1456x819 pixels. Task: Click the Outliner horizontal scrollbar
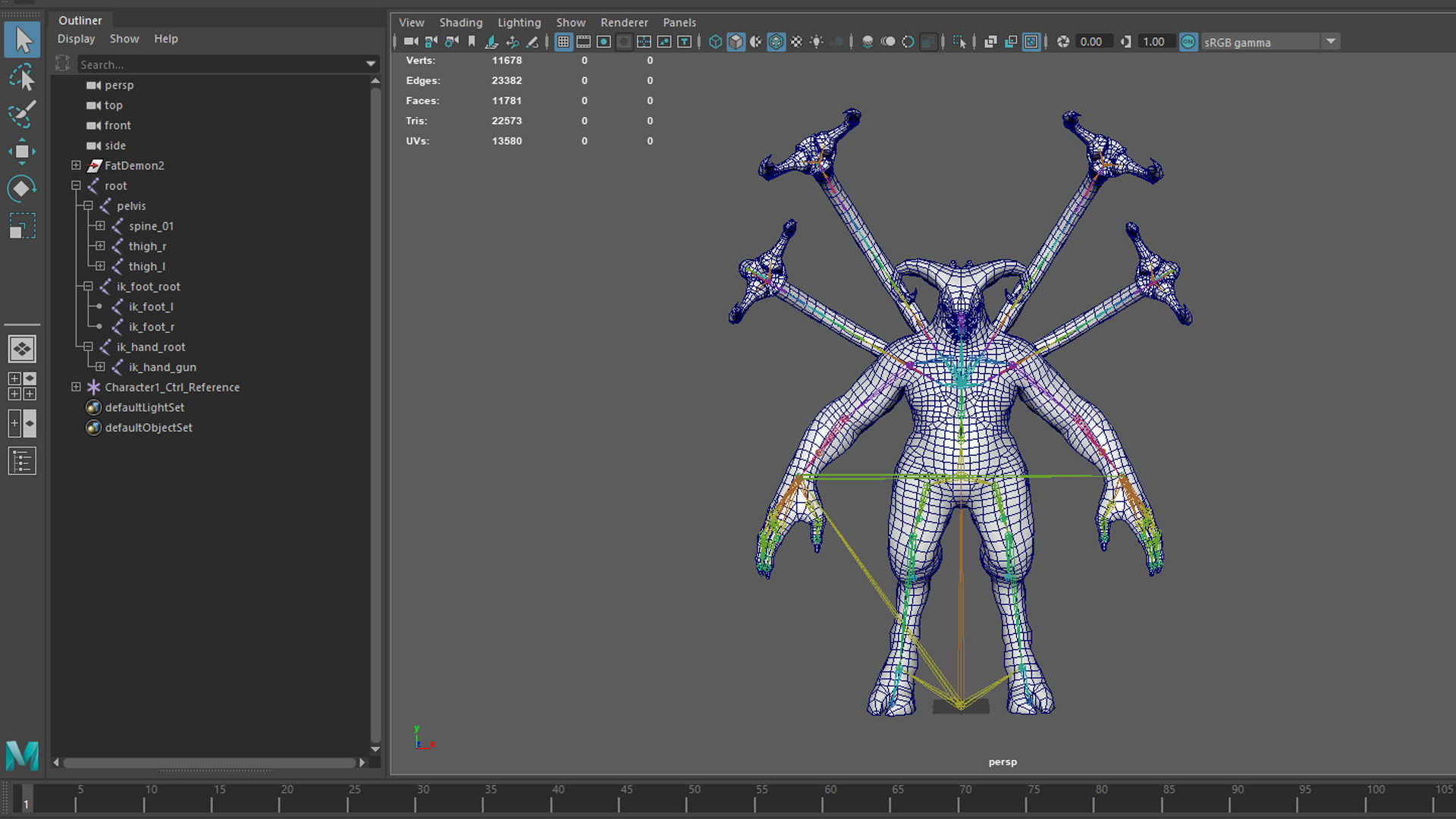tap(209, 762)
